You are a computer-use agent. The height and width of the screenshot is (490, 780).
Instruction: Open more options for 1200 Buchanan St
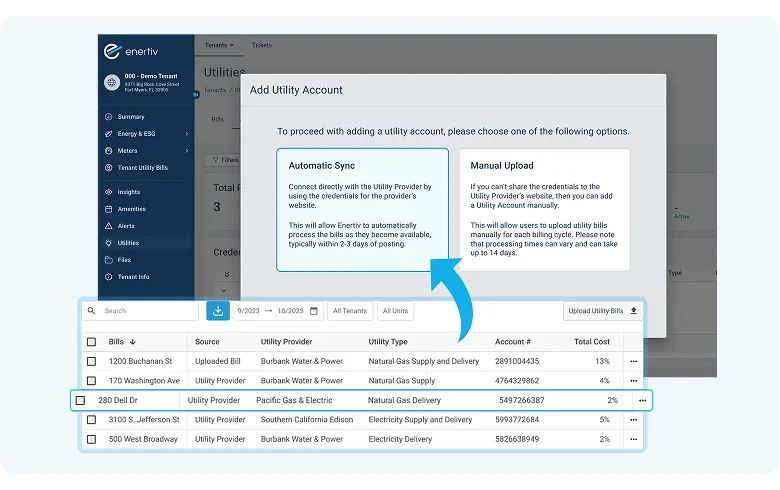coord(633,361)
